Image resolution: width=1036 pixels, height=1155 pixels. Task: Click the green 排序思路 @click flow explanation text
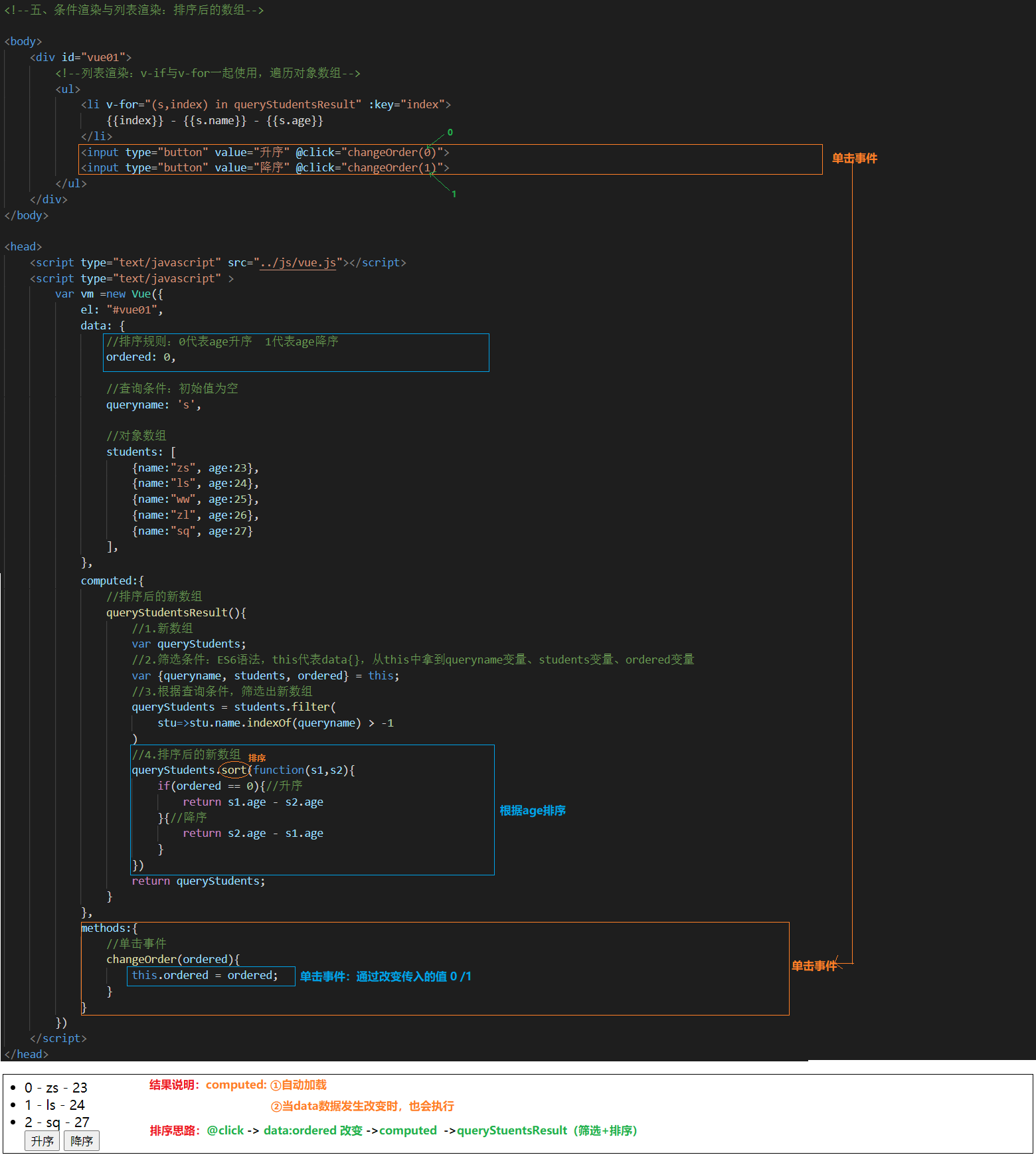[421, 1131]
